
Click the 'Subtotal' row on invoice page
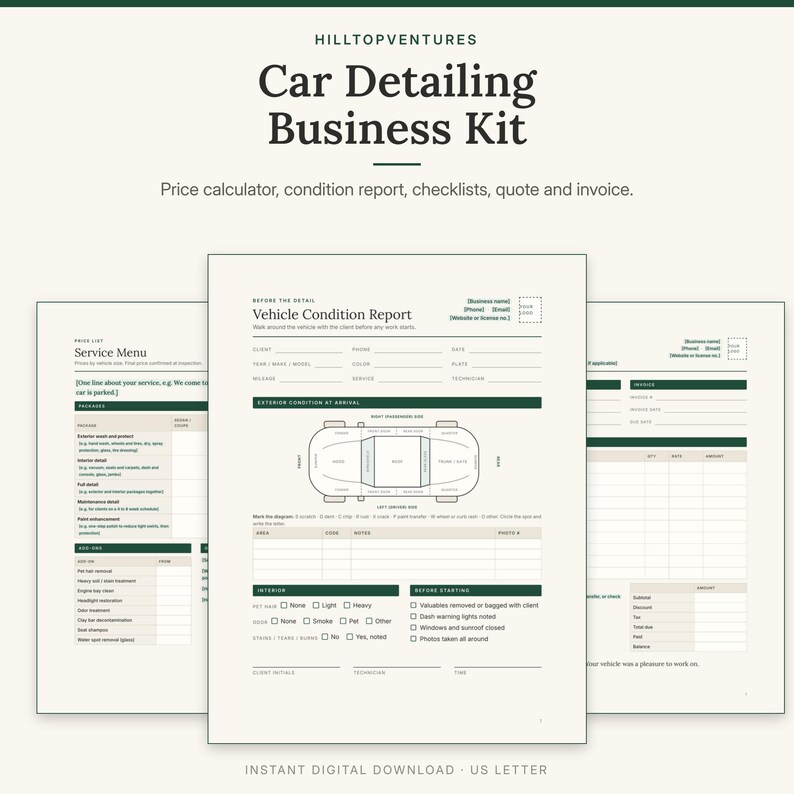tap(688, 598)
